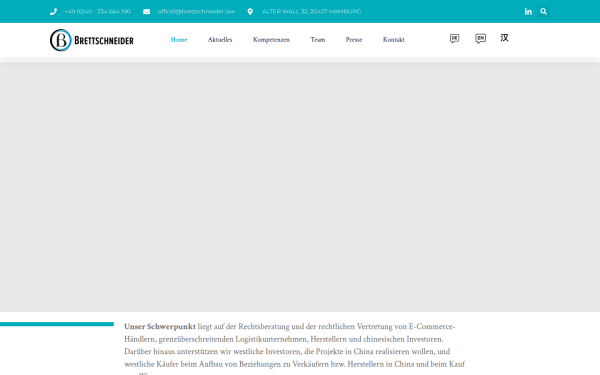The height and width of the screenshot is (375, 600).
Task: Open the search magnifier icon
Action: pos(543,11)
